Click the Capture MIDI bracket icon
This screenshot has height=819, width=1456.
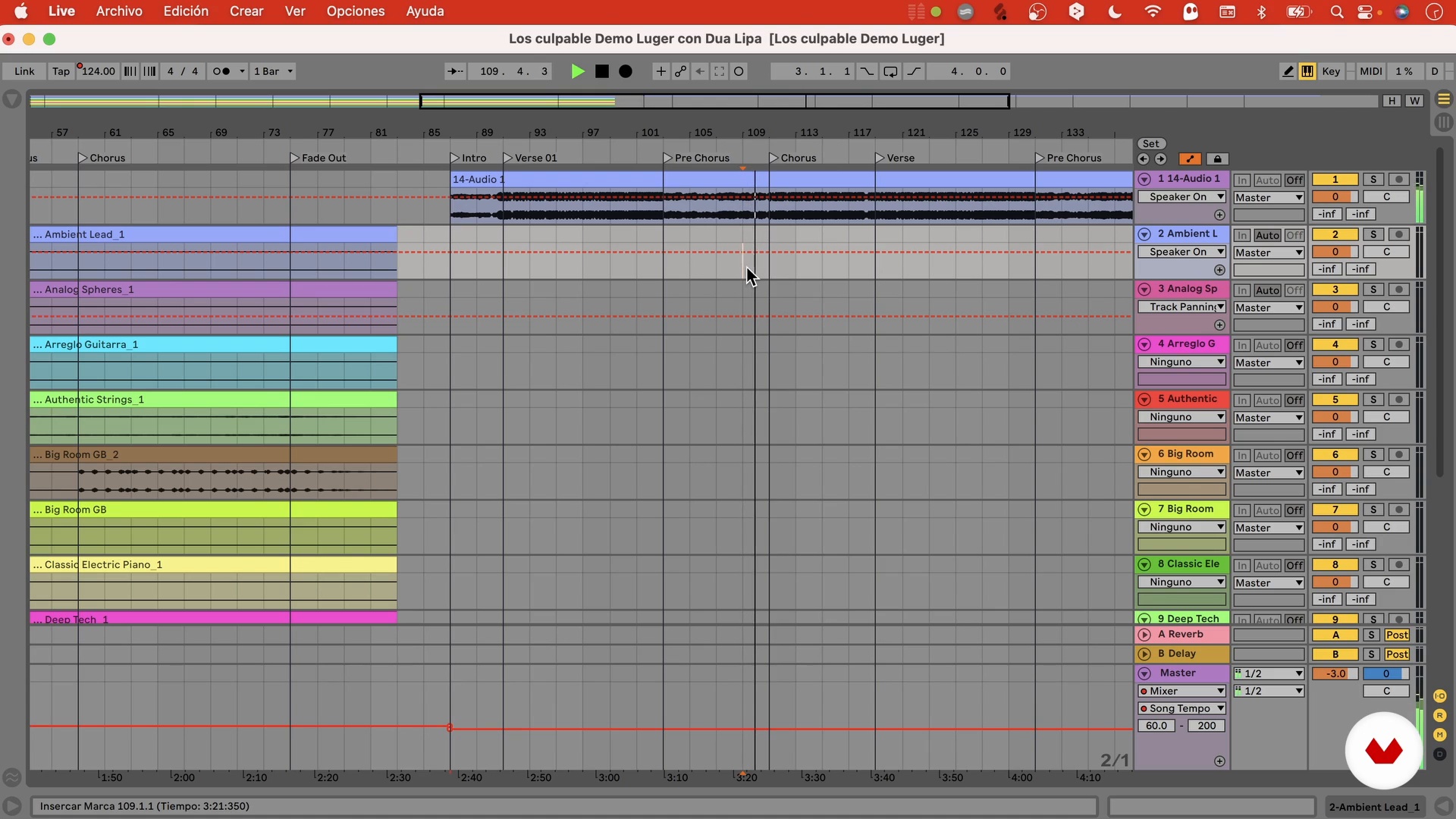point(719,71)
